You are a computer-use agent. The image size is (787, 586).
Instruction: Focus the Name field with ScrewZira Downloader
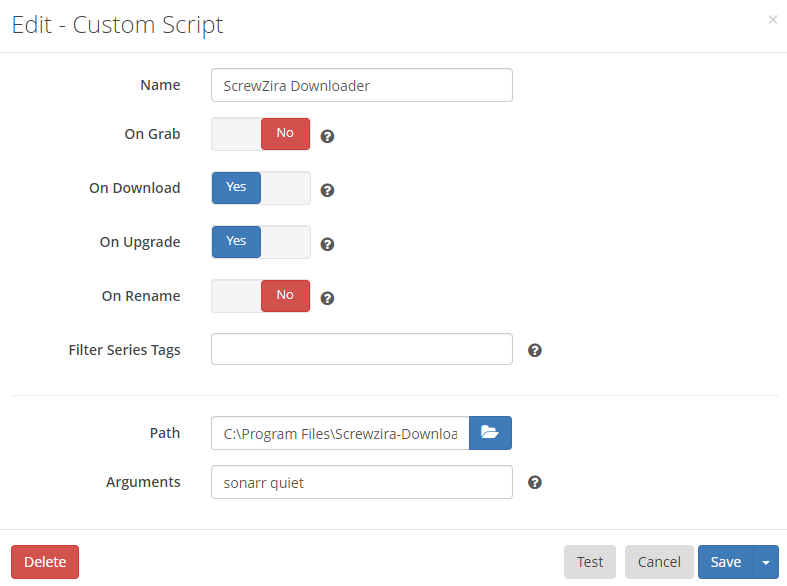click(362, 85)
